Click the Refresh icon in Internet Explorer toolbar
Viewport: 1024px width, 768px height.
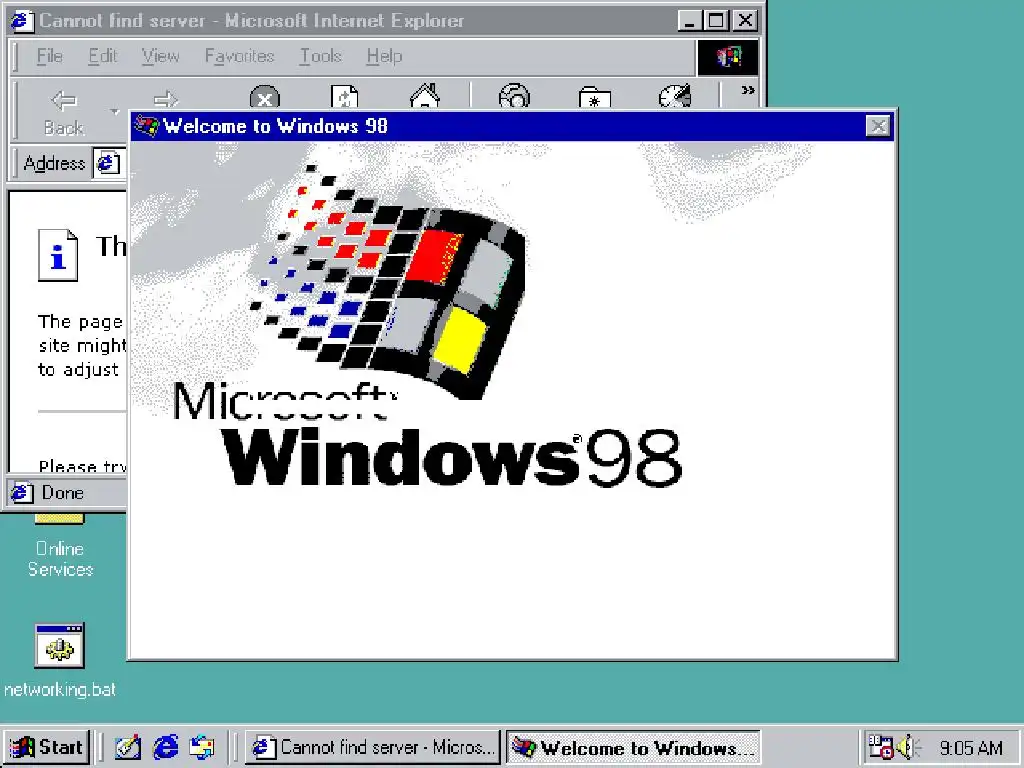tap(344, 97)
